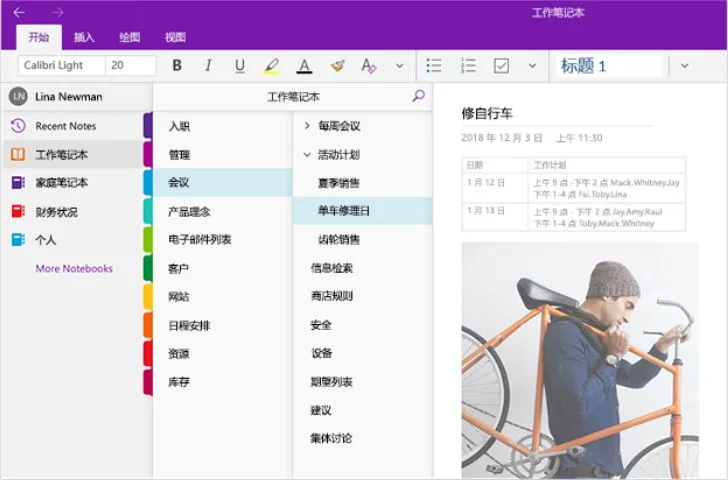Switch to the 开始 tab
The image size is (728, 480).
coord(39,37)
